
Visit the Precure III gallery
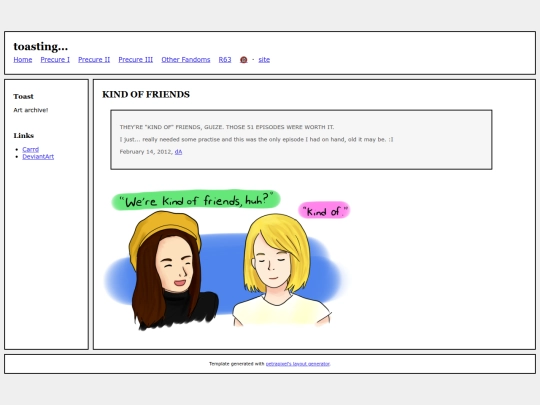(x=136, y=60)
